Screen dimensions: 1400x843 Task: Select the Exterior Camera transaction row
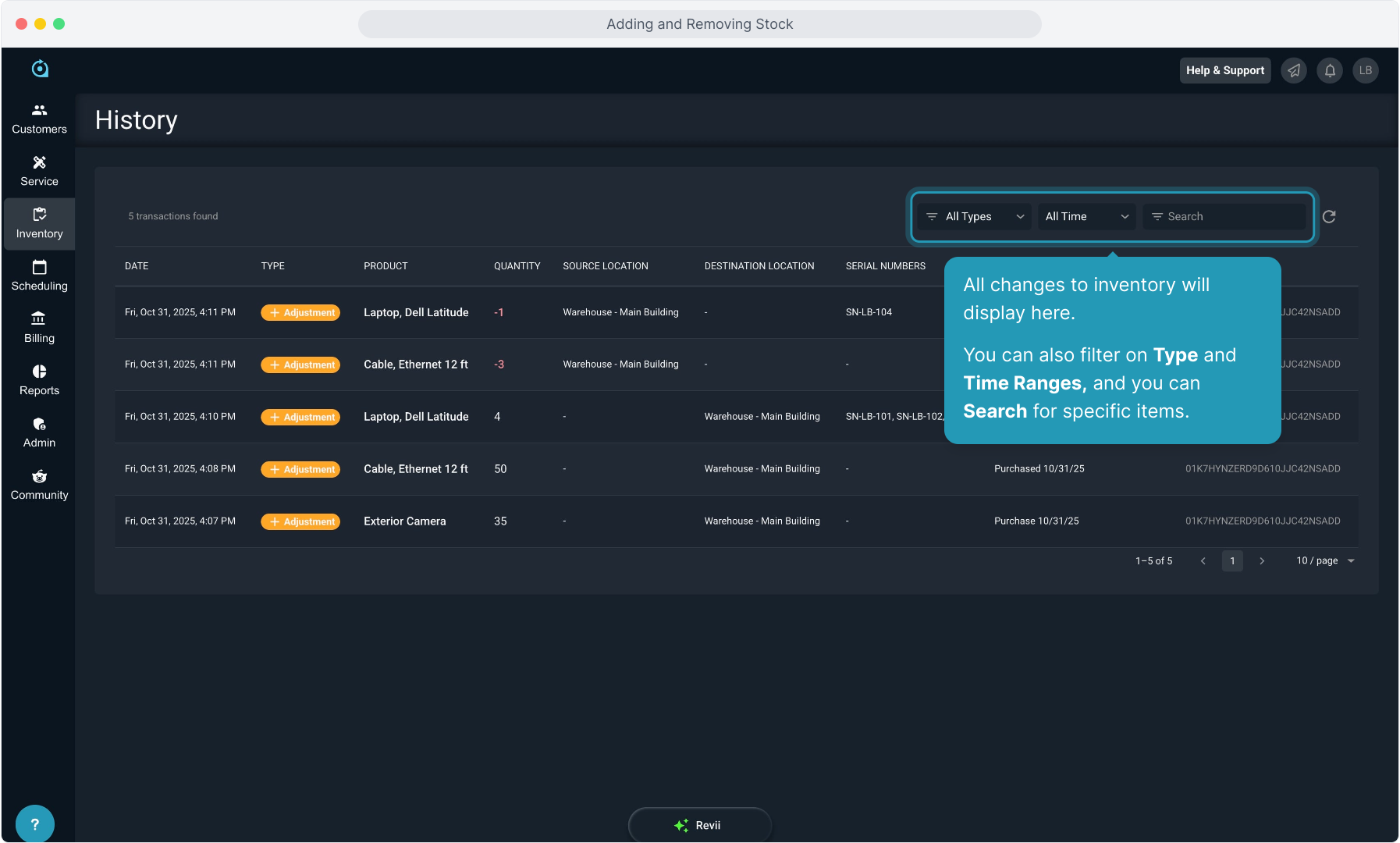tap(404, 521)
